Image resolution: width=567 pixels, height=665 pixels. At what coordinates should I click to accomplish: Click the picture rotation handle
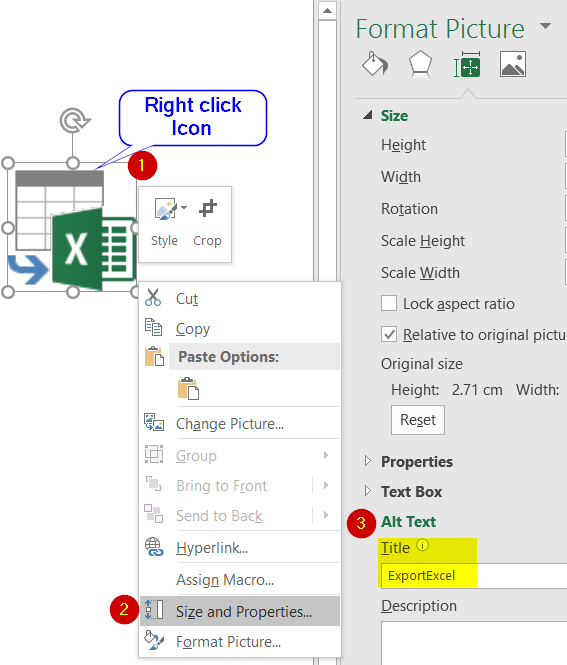(x=74, y=120)
